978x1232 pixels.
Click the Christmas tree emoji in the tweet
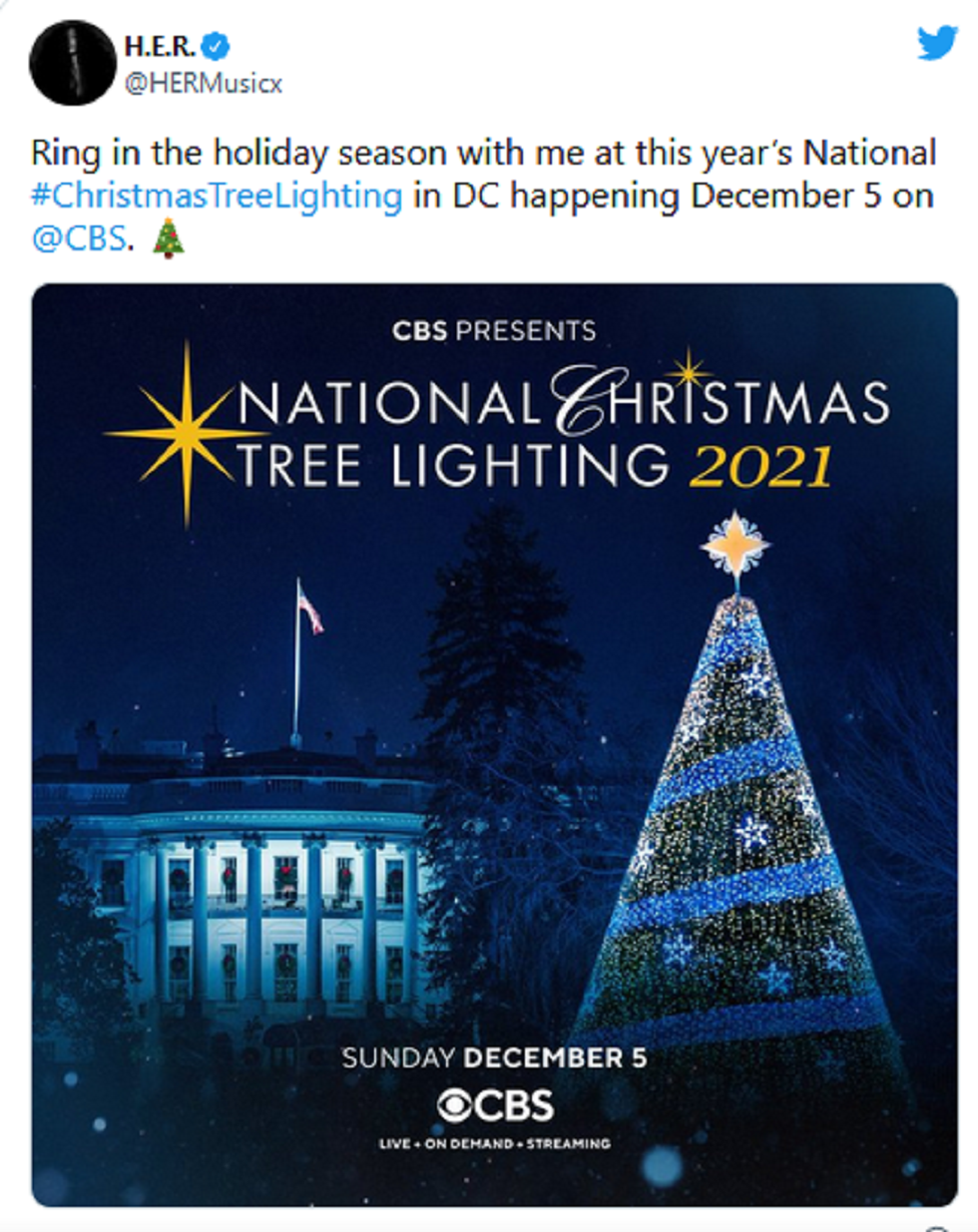(169, 239)
